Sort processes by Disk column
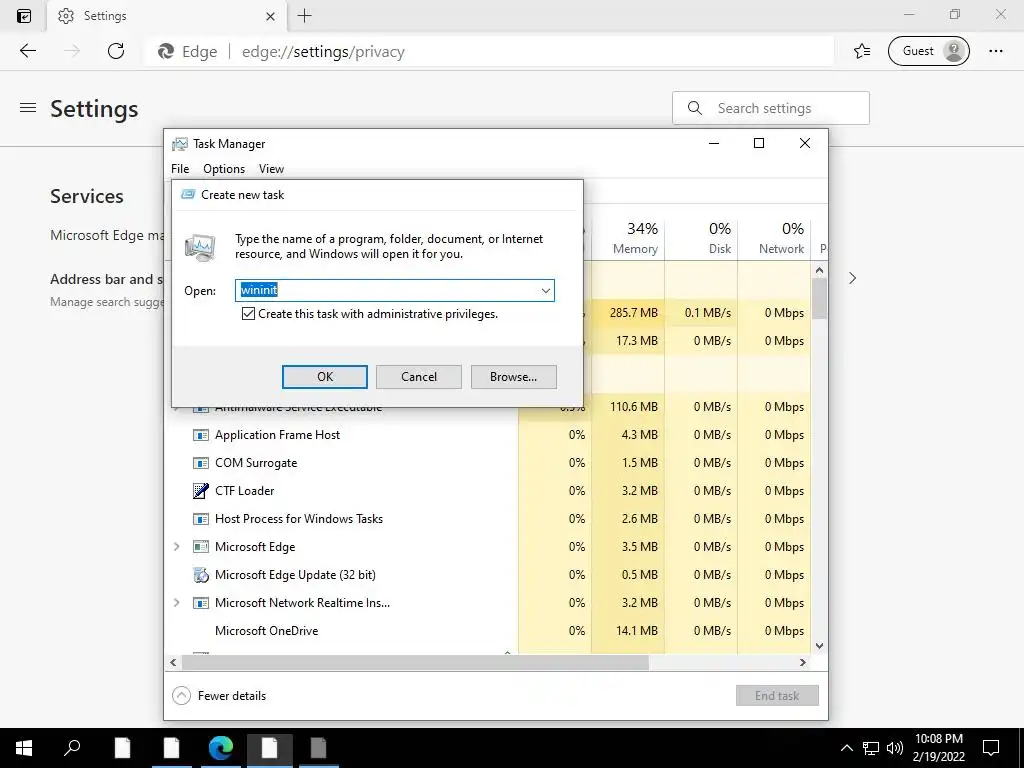 click(701, 238)
